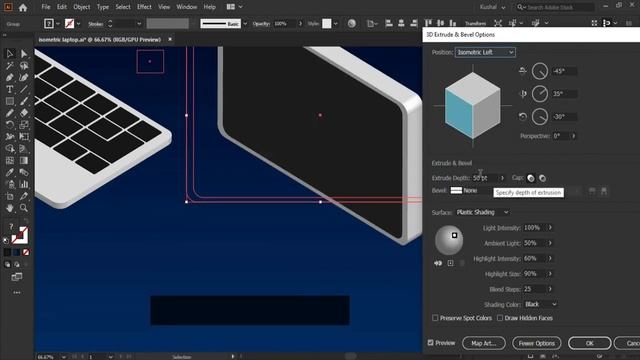Viewport: 640px width, 360px height.
Task: Set fill mode to None
Action: tap(26, 252)
